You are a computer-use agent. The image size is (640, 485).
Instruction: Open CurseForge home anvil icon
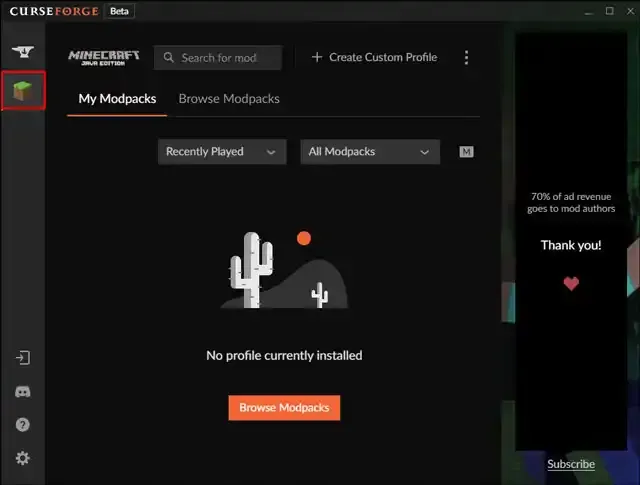tap(23, 51)
